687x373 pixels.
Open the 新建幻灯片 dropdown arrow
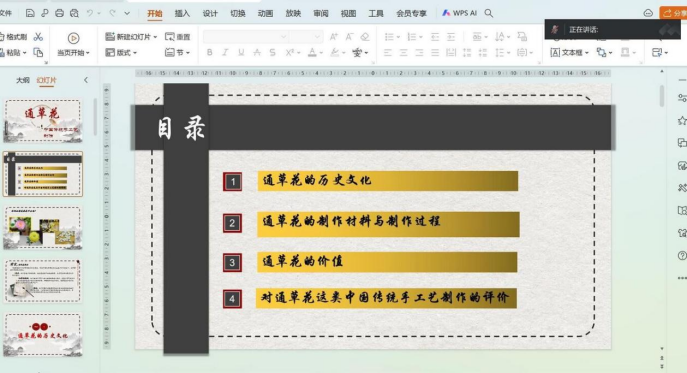tap(156, 37)
